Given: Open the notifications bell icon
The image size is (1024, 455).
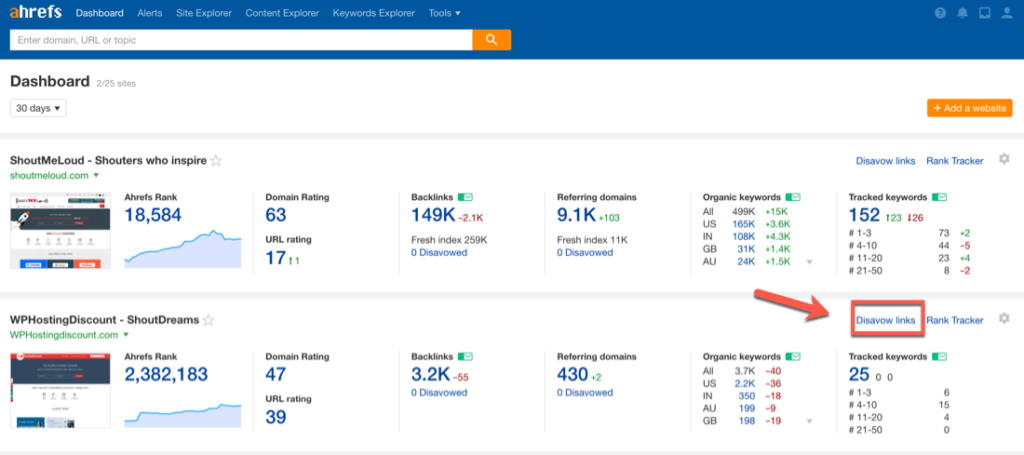Looking at the screenshot, I should point(963,13).
